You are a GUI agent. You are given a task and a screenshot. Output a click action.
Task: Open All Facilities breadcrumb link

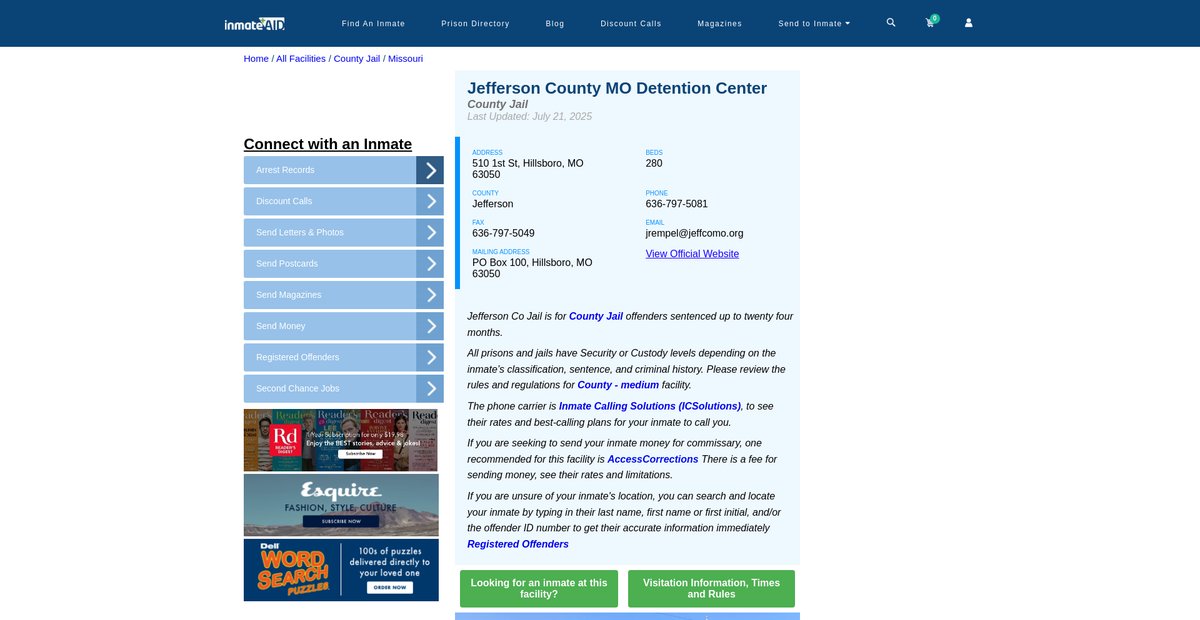click(301, 59)
